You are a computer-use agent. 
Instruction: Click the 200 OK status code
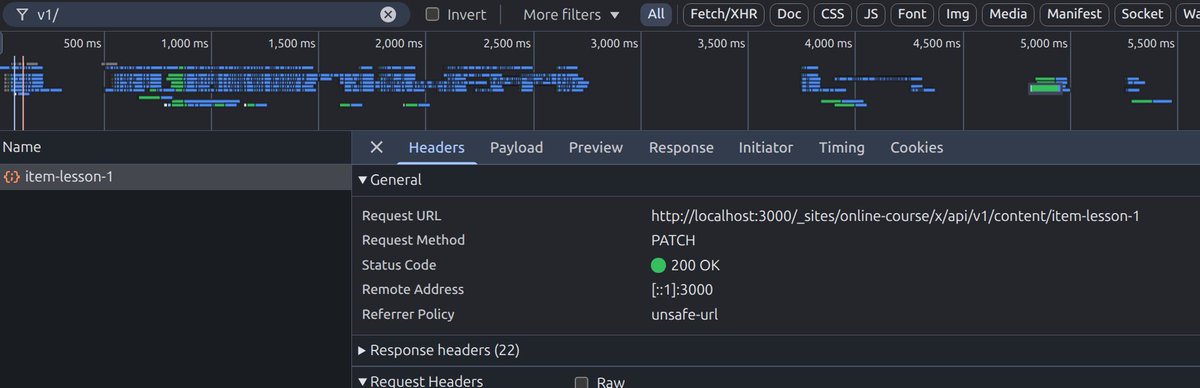(x=685, y=265)
